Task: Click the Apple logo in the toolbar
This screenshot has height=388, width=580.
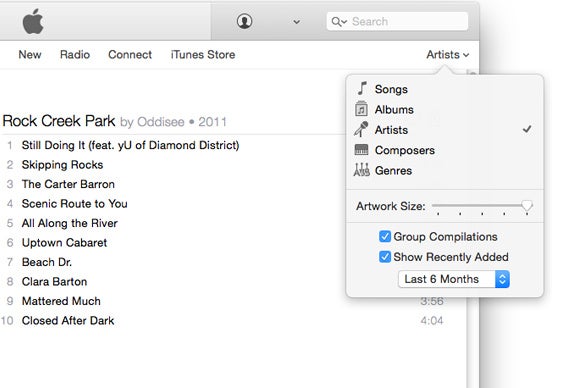Action: [33, 21]
